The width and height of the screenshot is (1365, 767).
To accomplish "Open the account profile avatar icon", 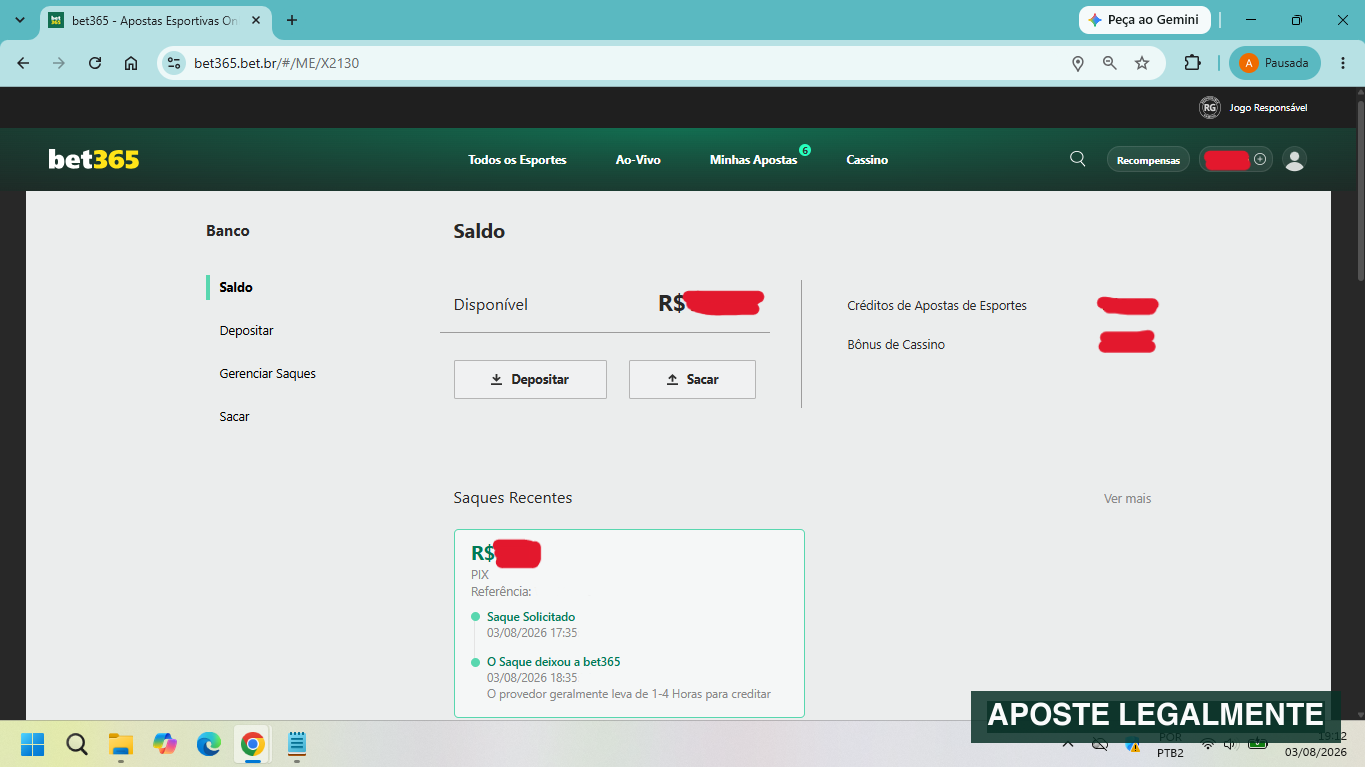I will coord(1294,159).
